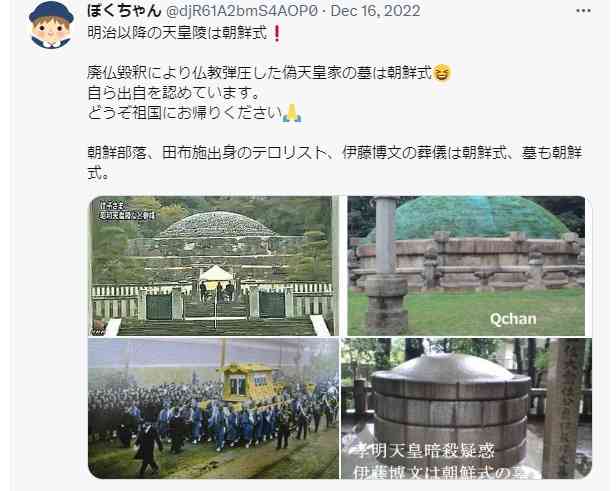Click the laughing face emoji

442,73
